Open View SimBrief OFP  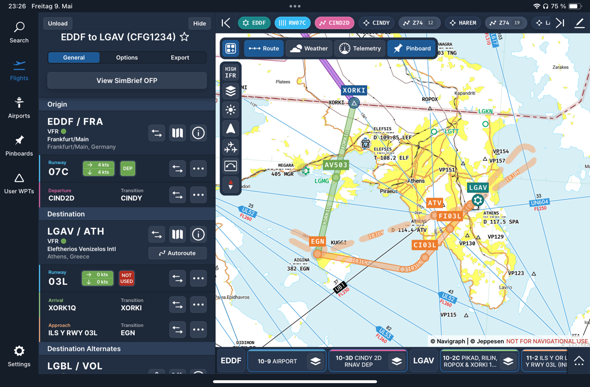click(x=127, y=80)
